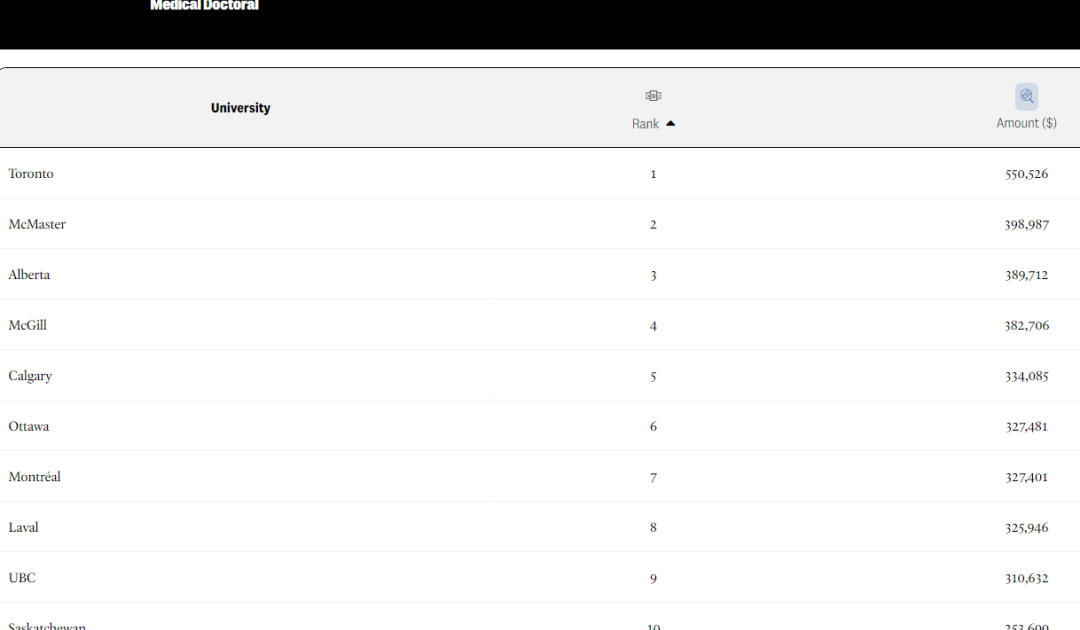This screenshot has height=630, width=1080.
Task: Select the Laval row name
Action: pyautogui.click(x=23, y=527)
